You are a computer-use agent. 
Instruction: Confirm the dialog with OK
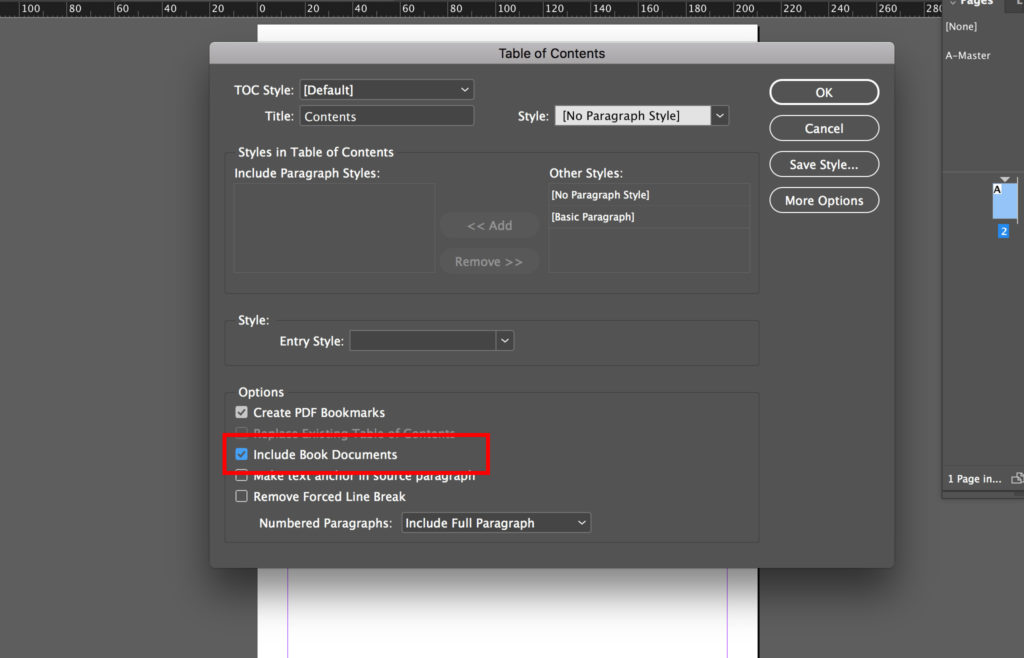pyautogui.click(x=823, y=92)
